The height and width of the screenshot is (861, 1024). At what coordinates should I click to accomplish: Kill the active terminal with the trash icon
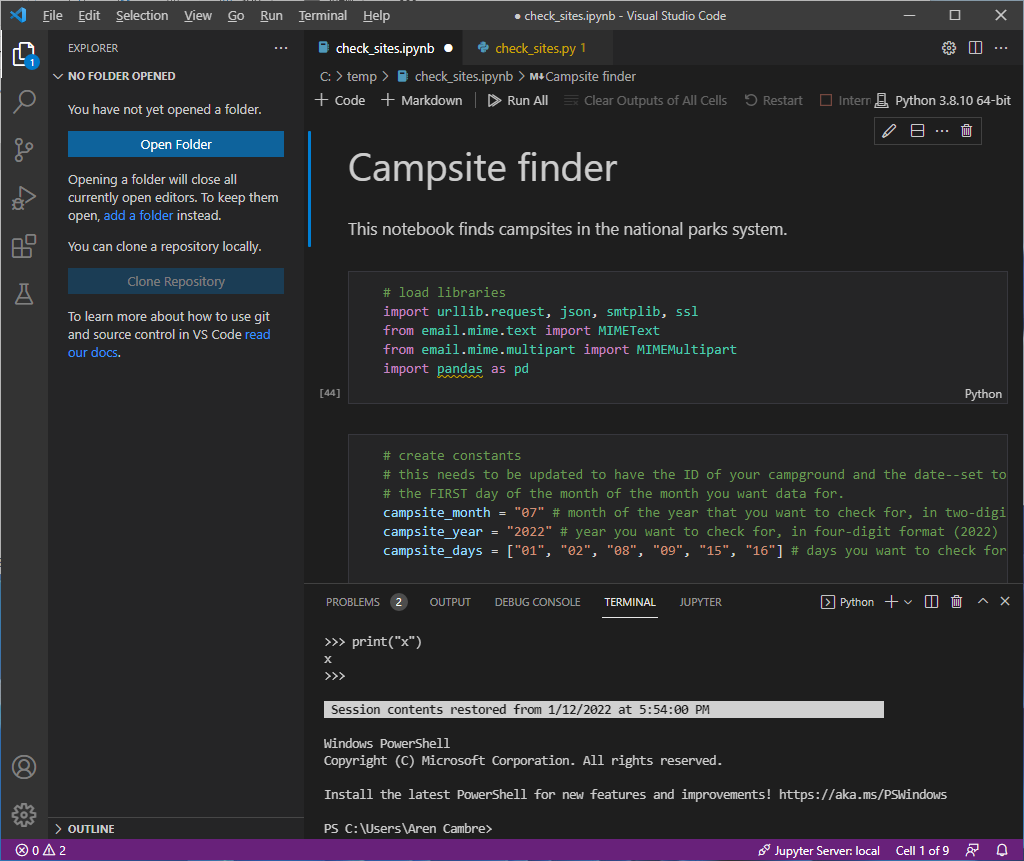[956, 601]
